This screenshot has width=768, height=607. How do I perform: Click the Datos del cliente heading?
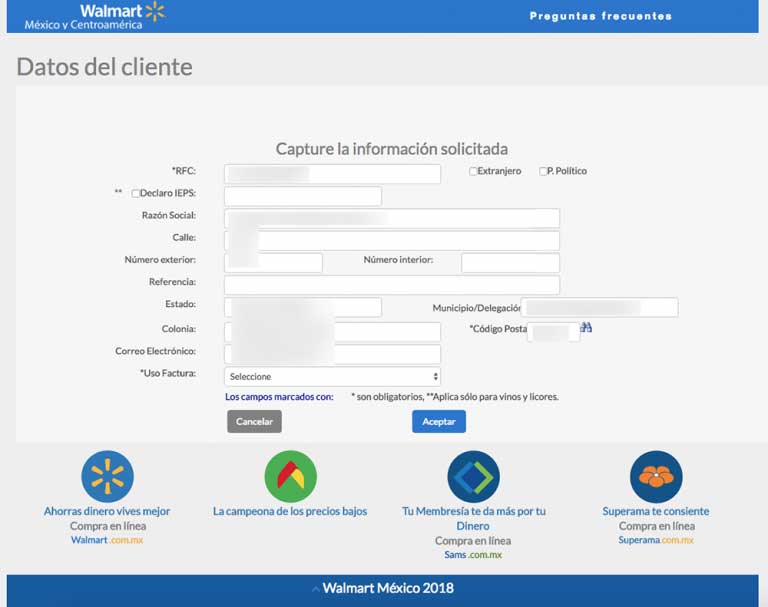[104, 67]
